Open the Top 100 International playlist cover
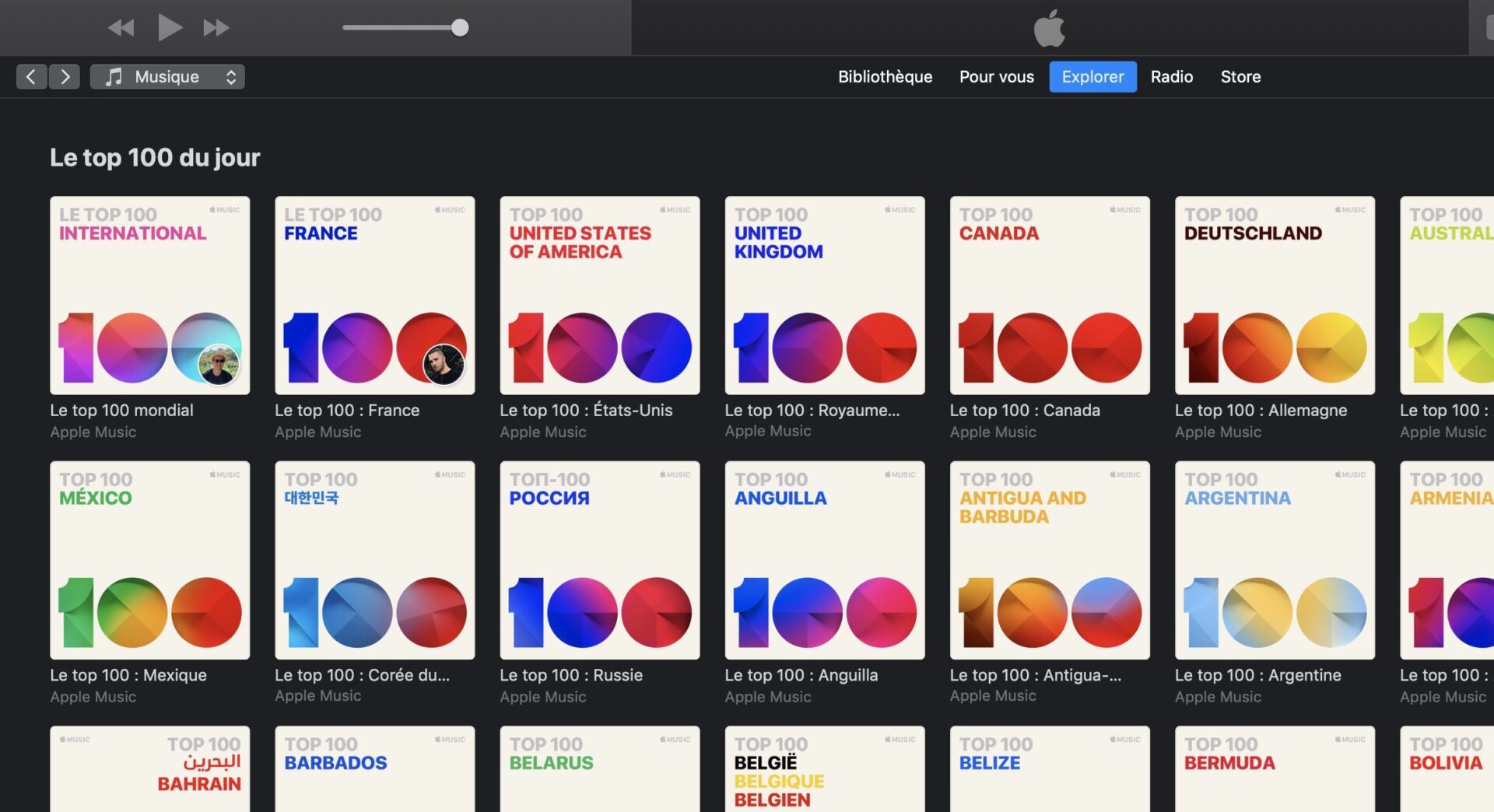This screenshot has width=1494, height=812. [150, 296]
